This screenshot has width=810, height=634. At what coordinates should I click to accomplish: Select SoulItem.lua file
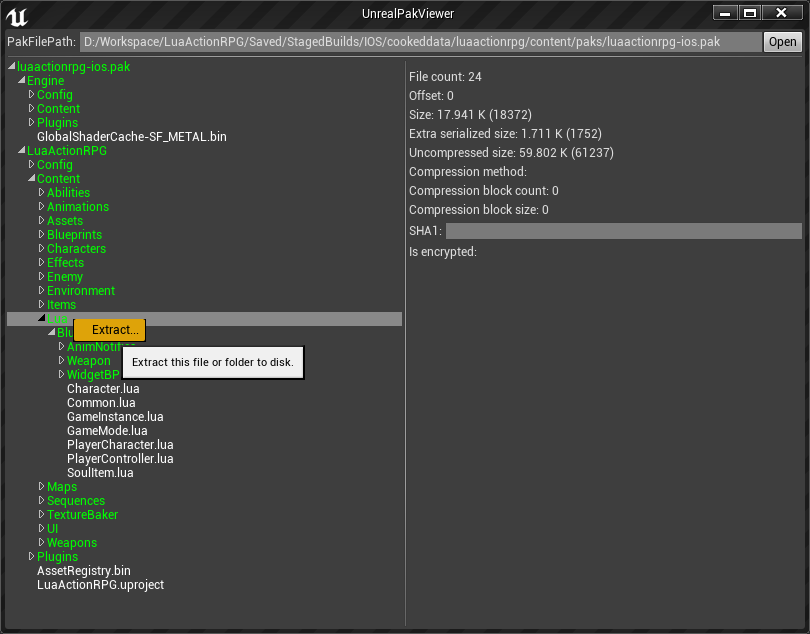[x=100, y=472]
